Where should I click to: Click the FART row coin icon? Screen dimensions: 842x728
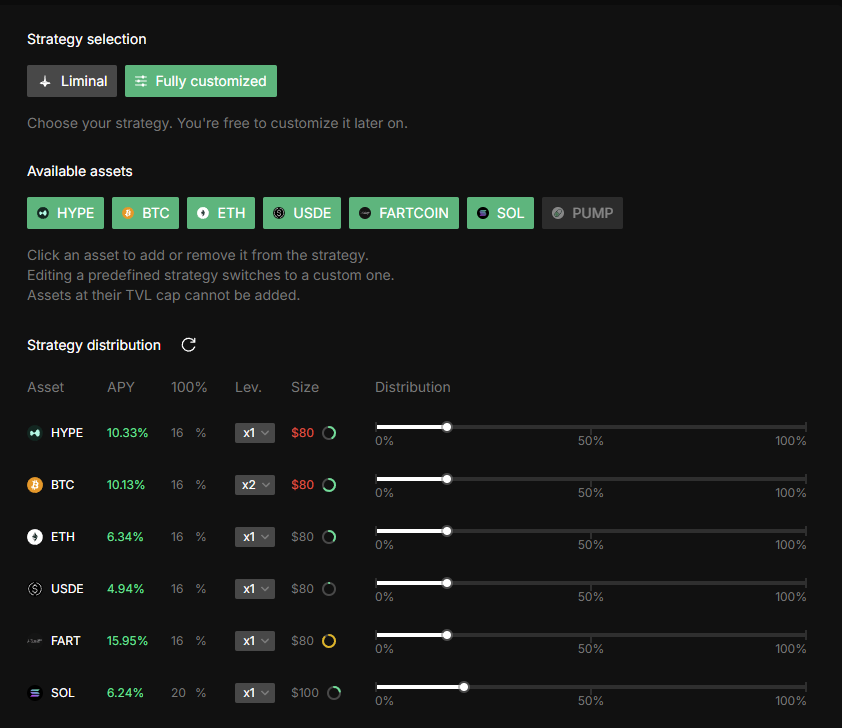click(35, 641)
